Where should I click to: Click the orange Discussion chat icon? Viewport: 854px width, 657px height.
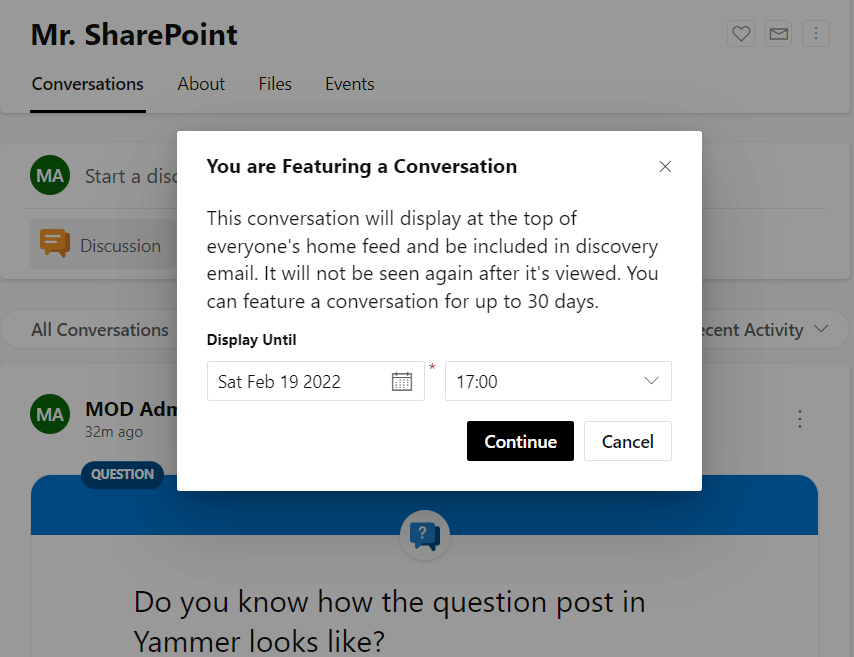point(54,244)
